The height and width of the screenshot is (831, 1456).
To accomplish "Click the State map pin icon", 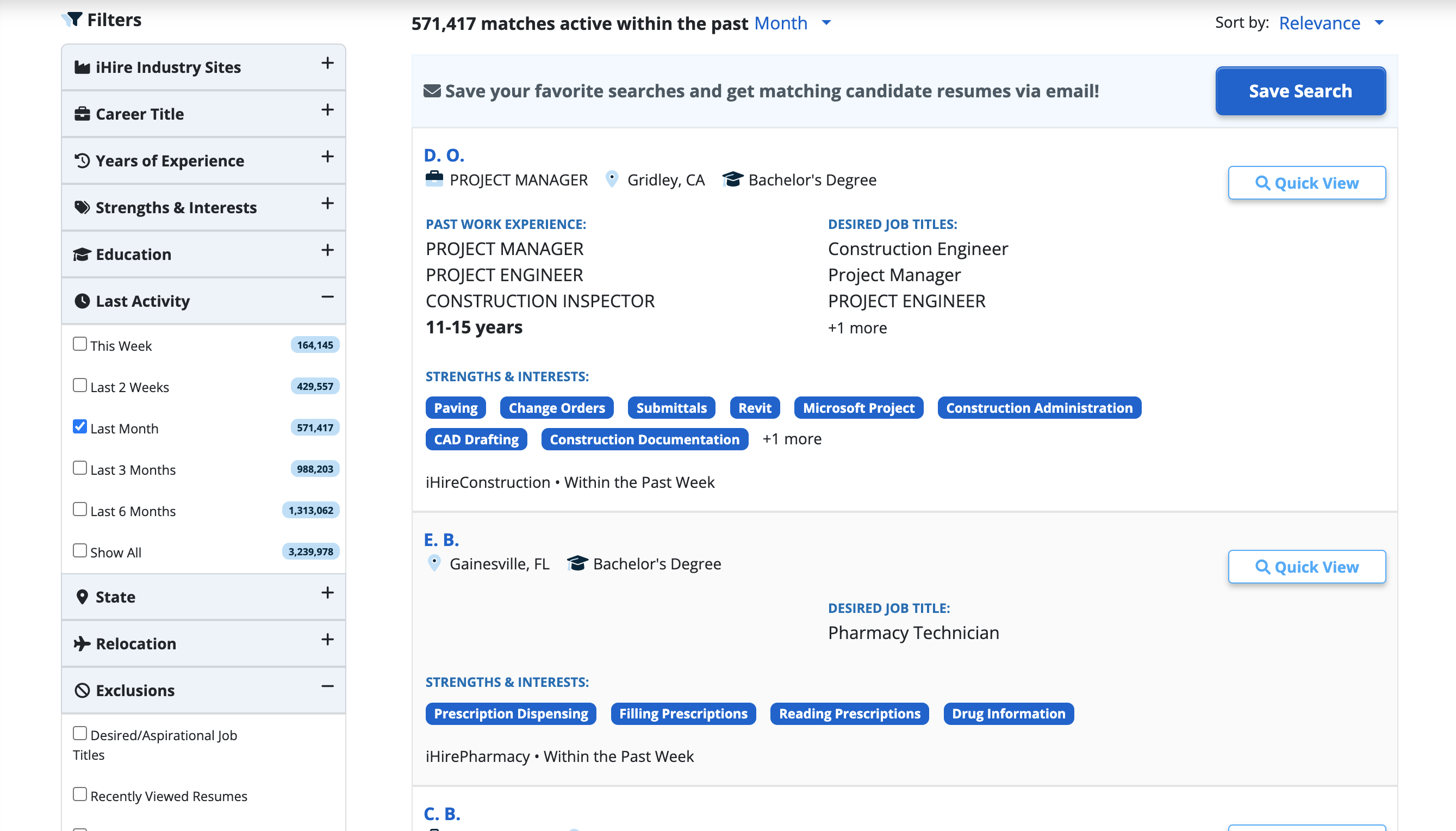I will coord(82,597).
